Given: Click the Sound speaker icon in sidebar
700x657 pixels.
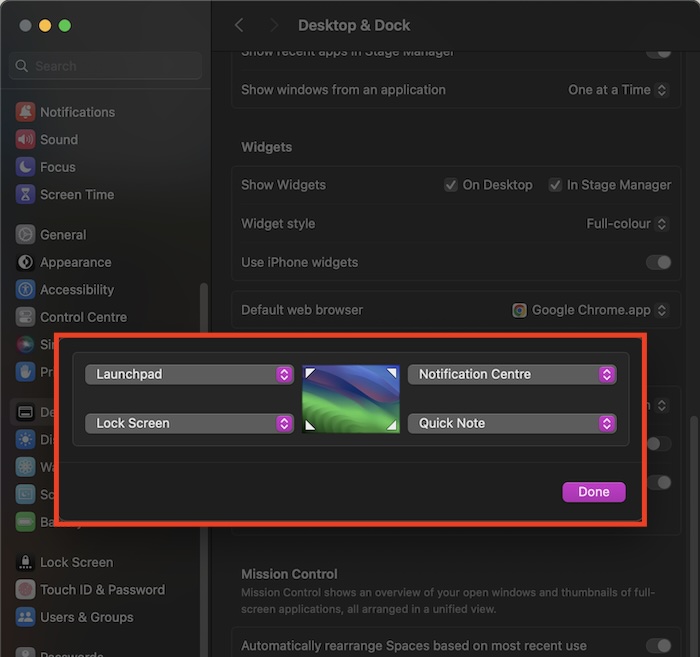Looking at the screenshot, I should tap(25, 140).
